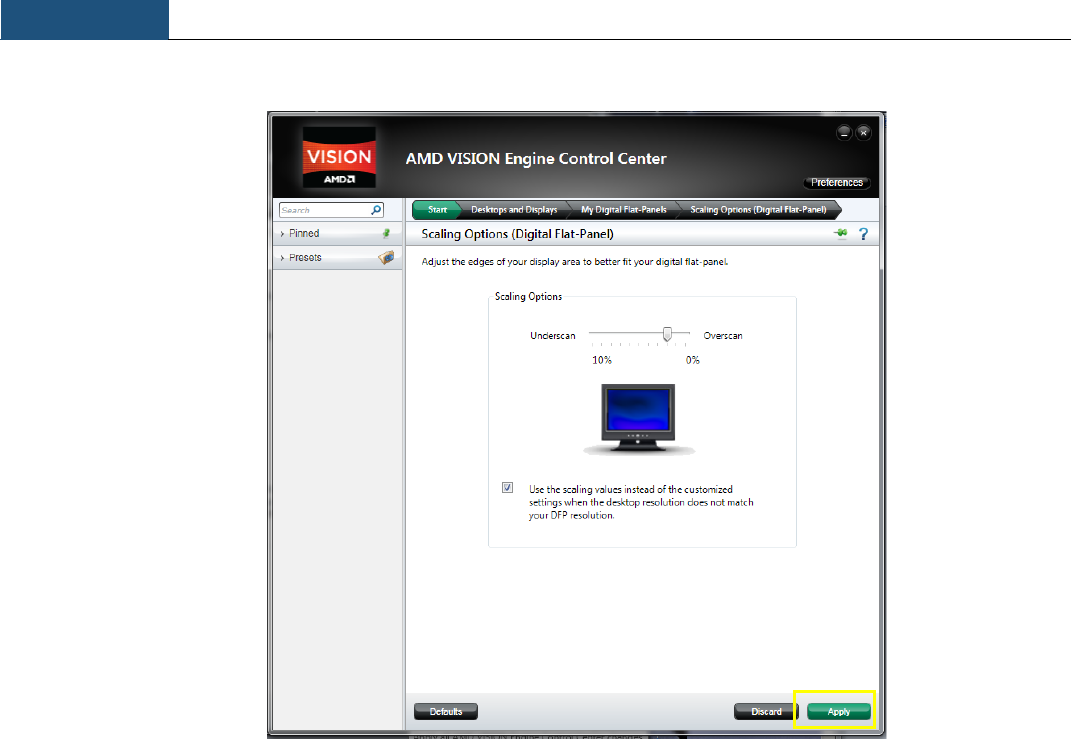Screen dimensions: 1071x745
Task: Click the search magnifier icon
Action: tap(376, 210)
